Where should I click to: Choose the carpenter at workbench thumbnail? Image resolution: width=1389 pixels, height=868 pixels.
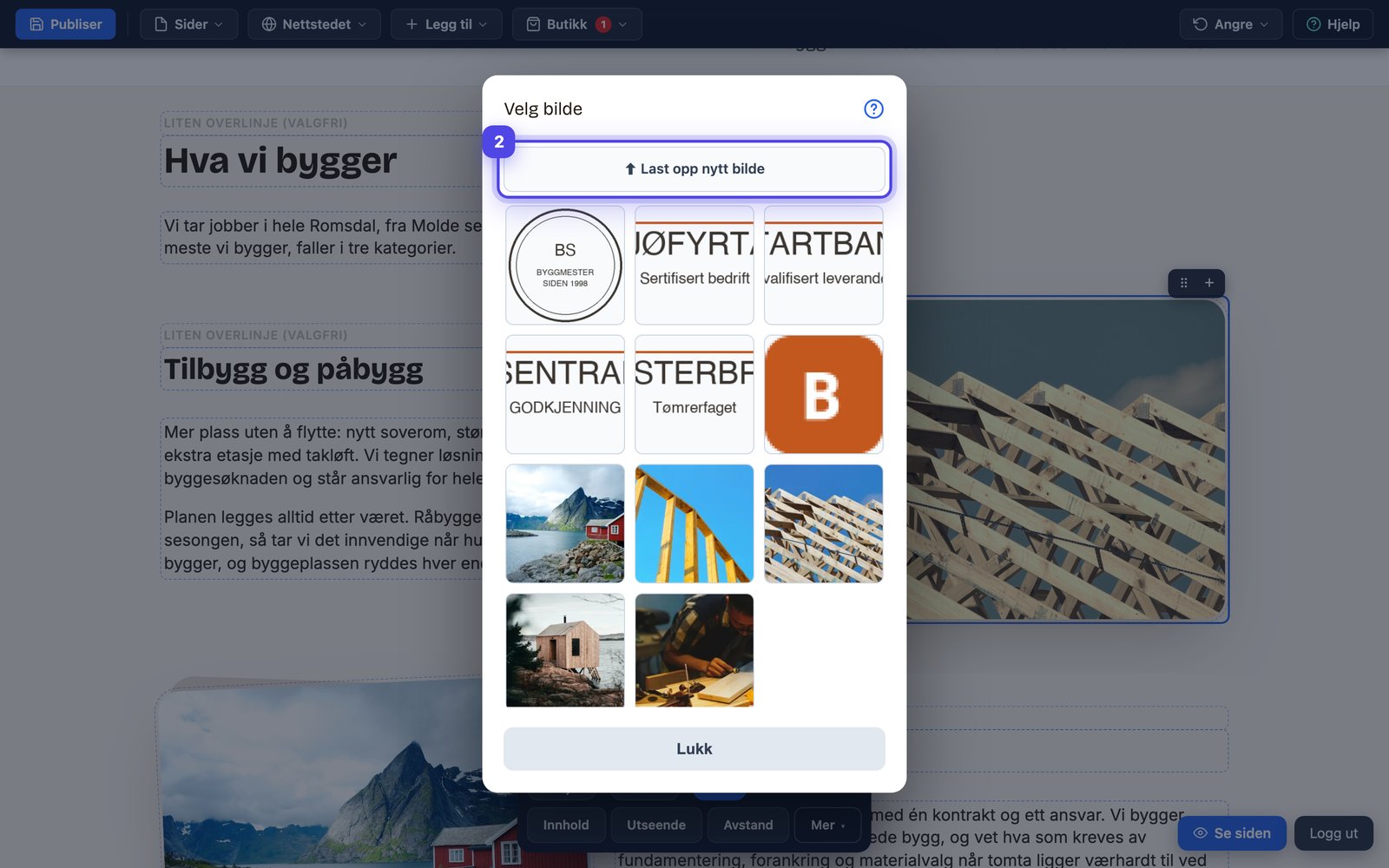694,650
